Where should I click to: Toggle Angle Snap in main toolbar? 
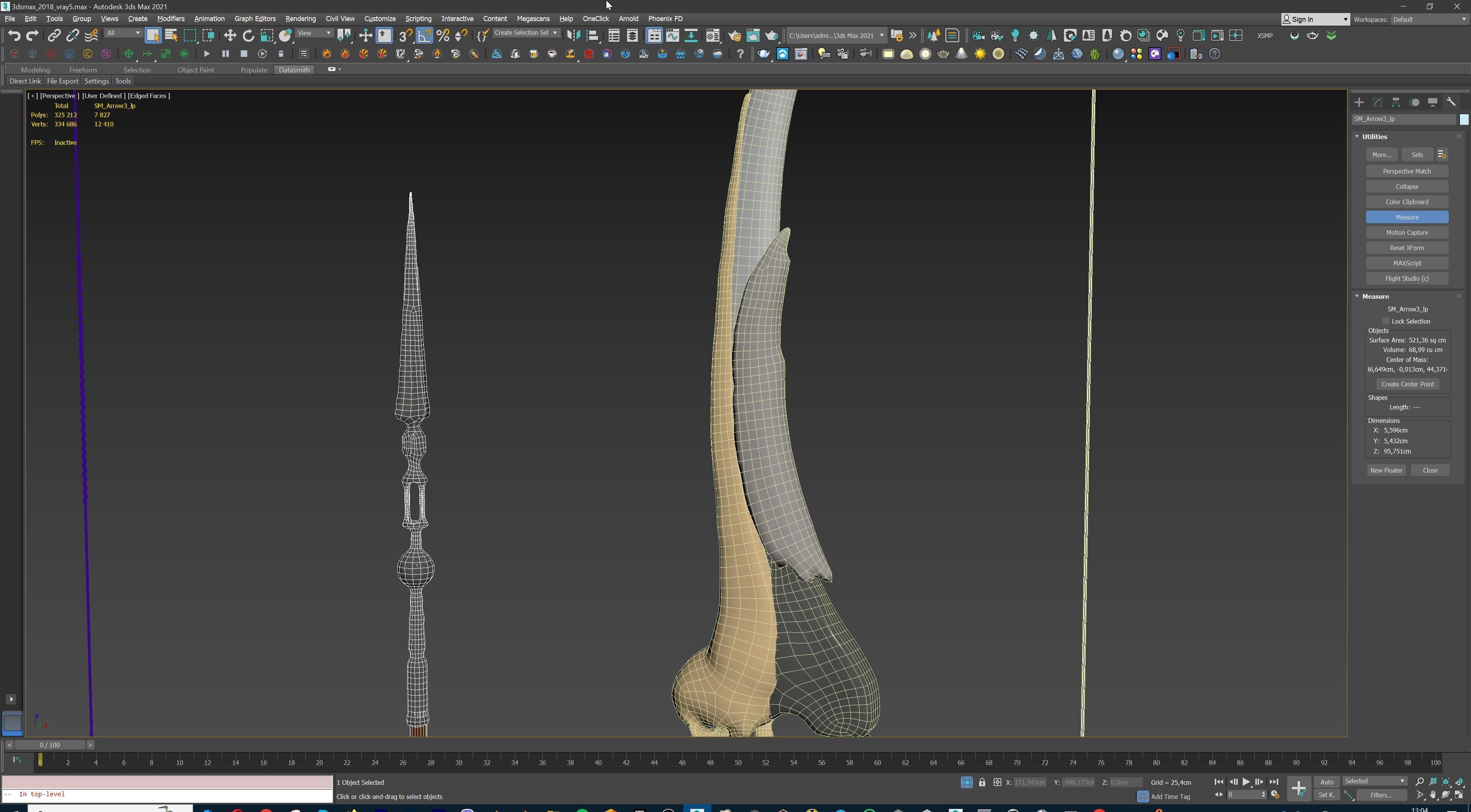424,35
